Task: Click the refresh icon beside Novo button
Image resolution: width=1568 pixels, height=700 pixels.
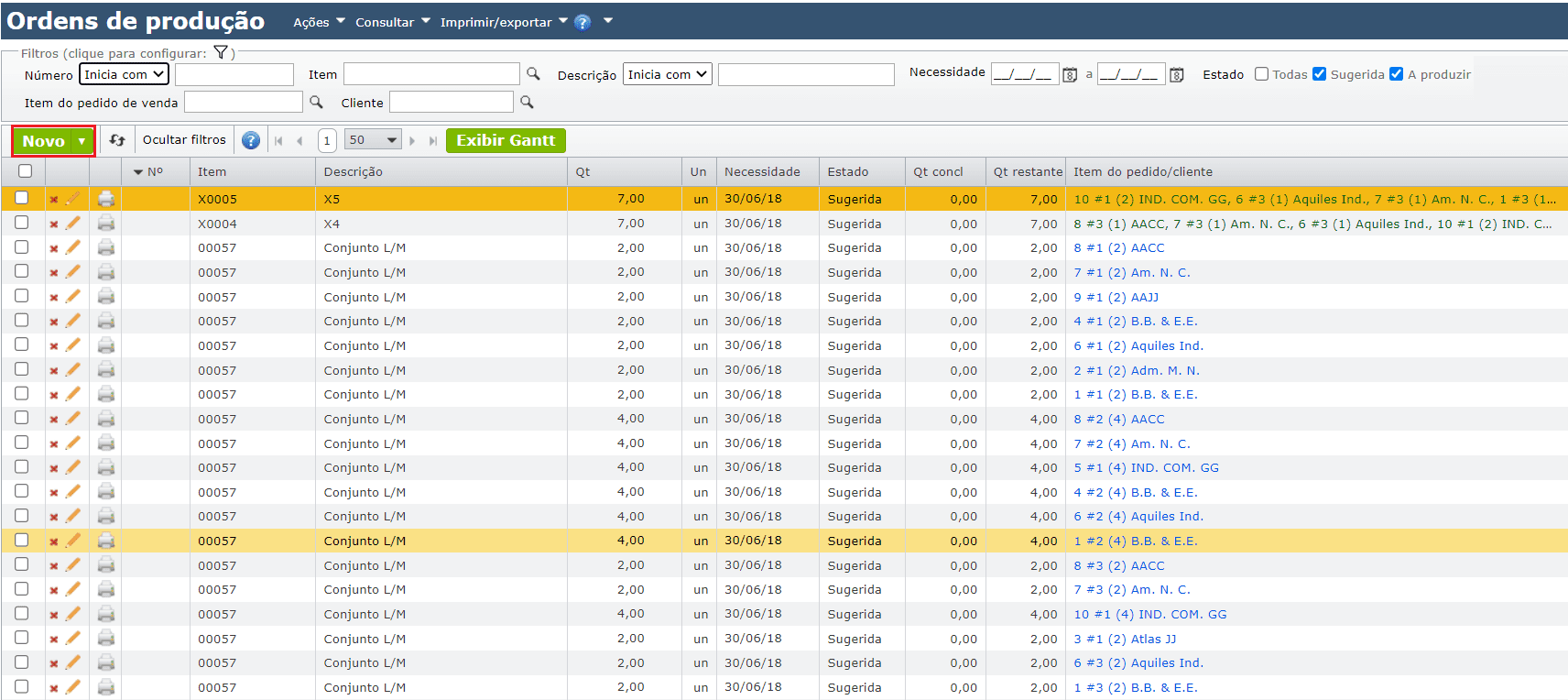Action: pos(117,140)
